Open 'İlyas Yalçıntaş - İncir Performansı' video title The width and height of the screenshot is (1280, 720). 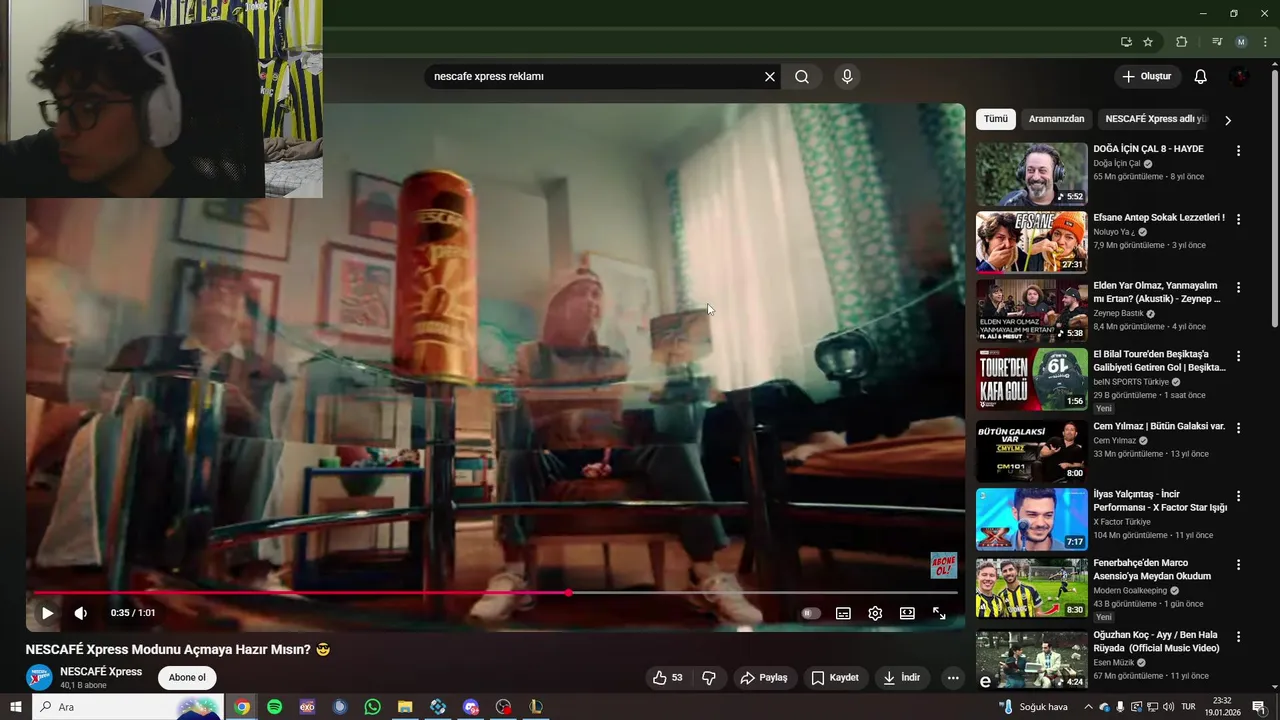1160,501
